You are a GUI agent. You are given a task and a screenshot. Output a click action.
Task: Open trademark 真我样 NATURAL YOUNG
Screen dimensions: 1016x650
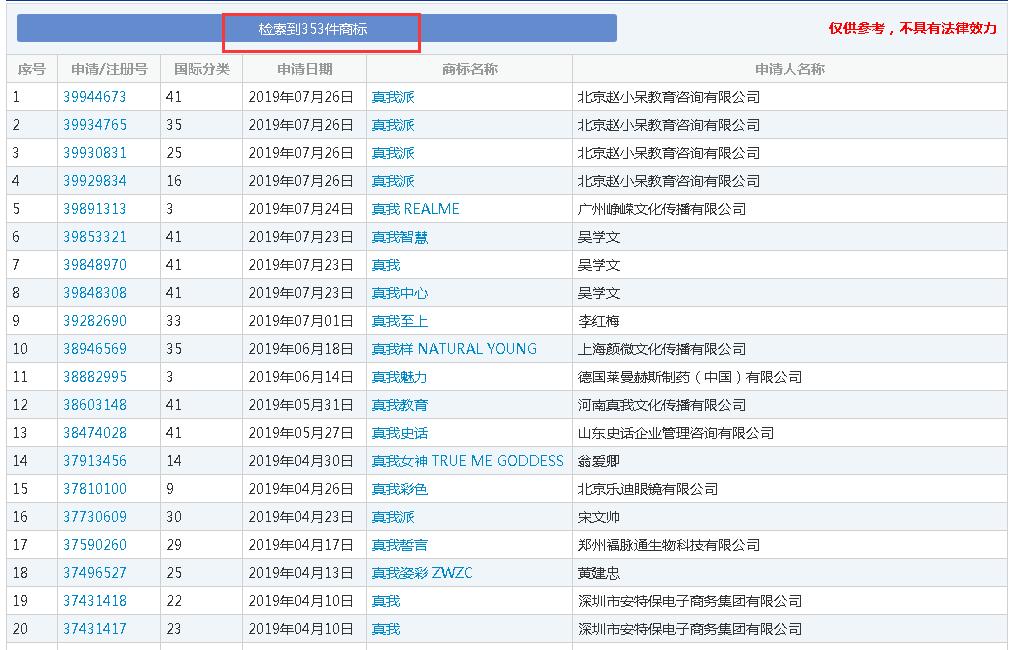click(x=454, y=349)
